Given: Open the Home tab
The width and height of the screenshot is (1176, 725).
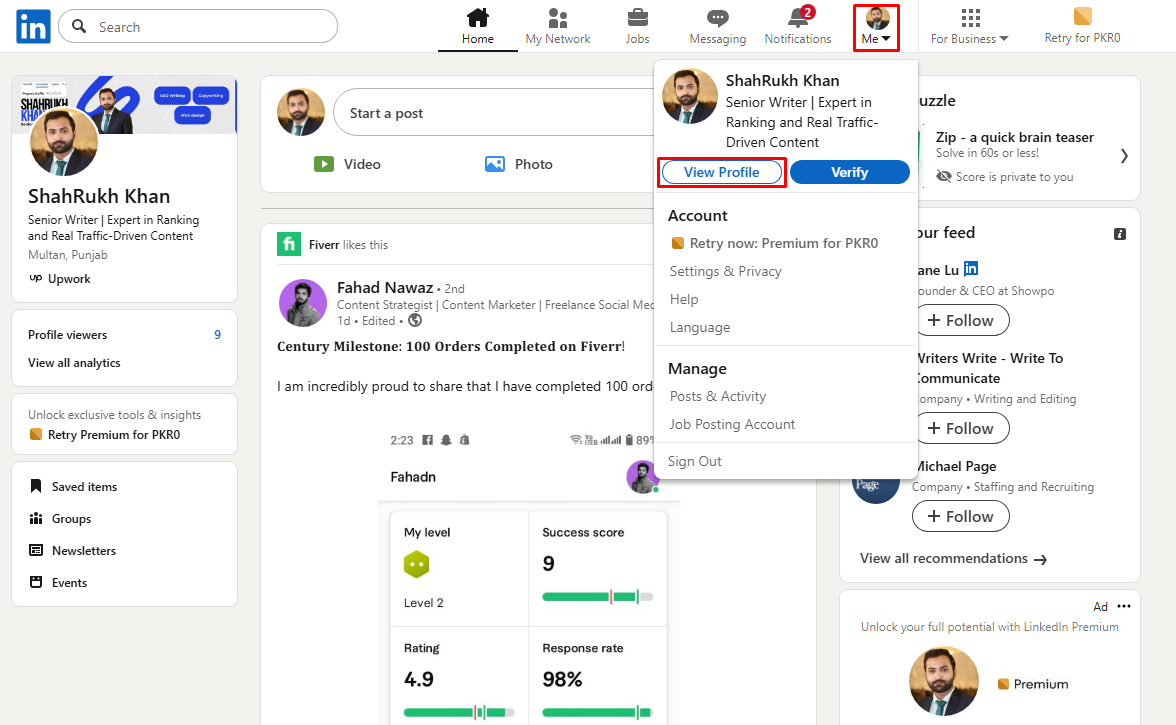Looking at the screenshot, I should [x=478, y=27].
